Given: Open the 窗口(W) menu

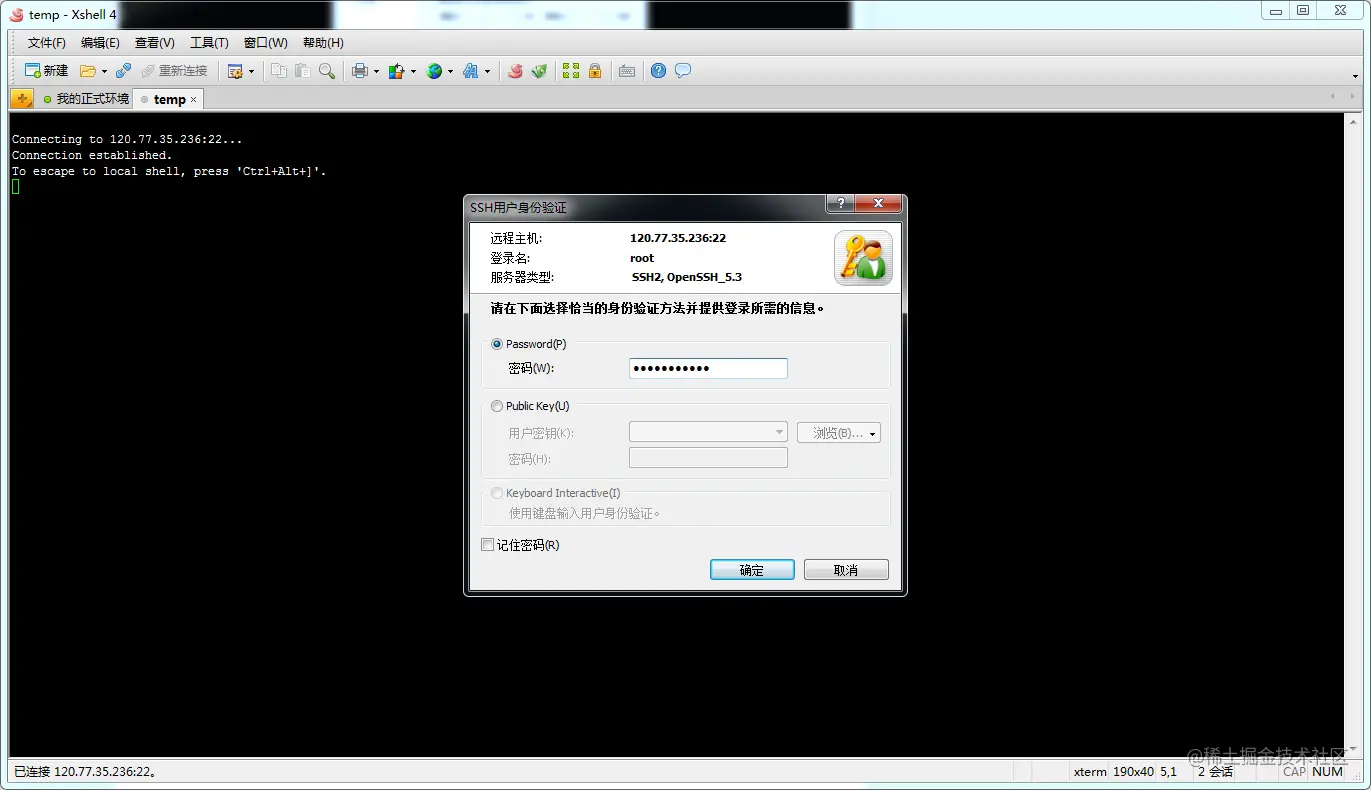Looking at the screenshot, I should (265, 43).
